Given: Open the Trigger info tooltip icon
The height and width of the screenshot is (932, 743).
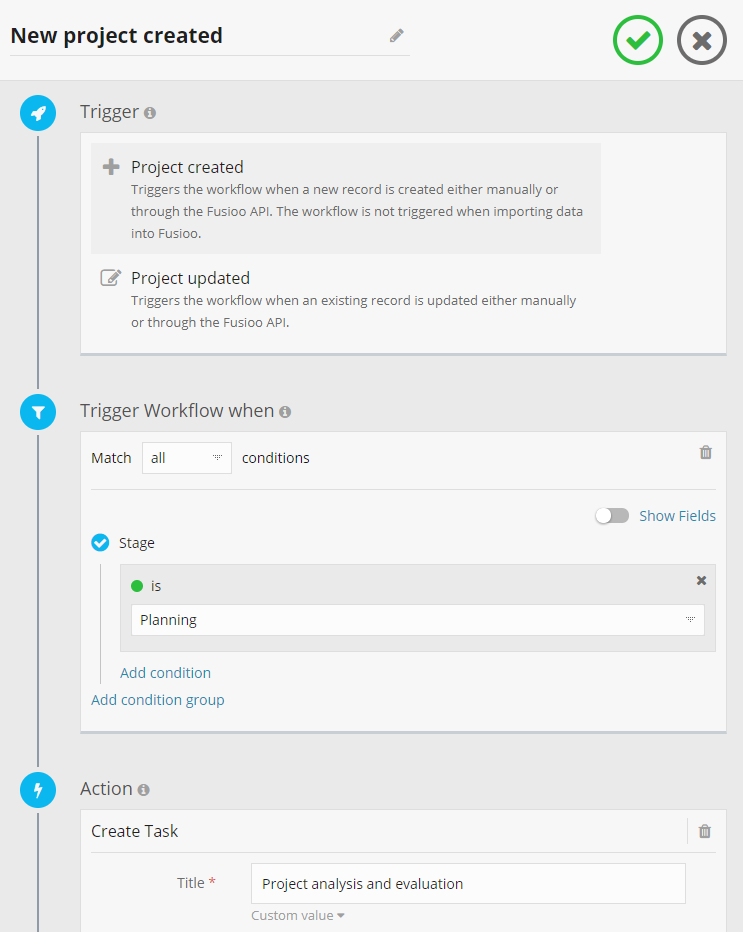Looking at the screenshot, I should 150,113.
